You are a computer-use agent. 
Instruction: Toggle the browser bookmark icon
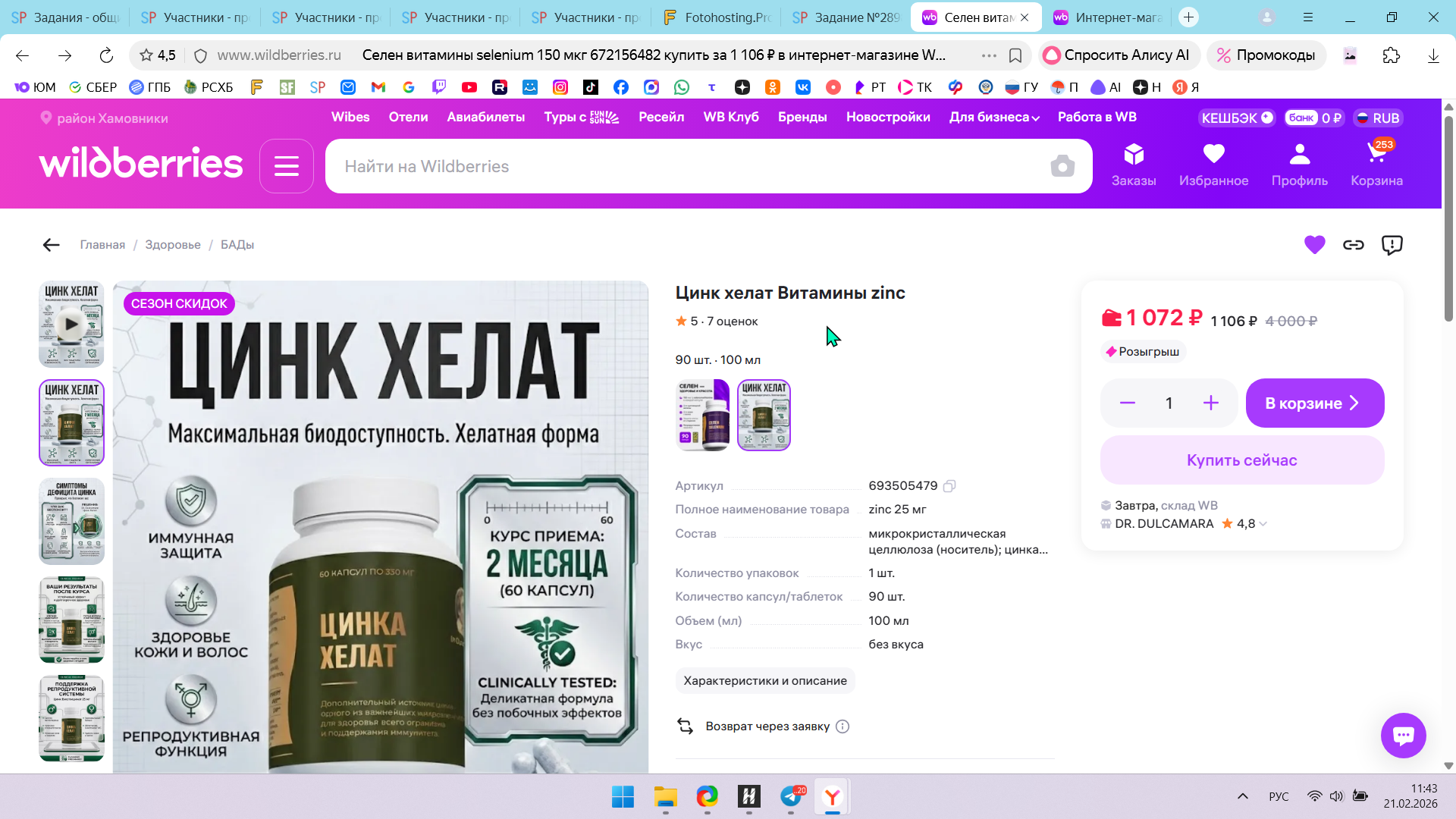1015,55
